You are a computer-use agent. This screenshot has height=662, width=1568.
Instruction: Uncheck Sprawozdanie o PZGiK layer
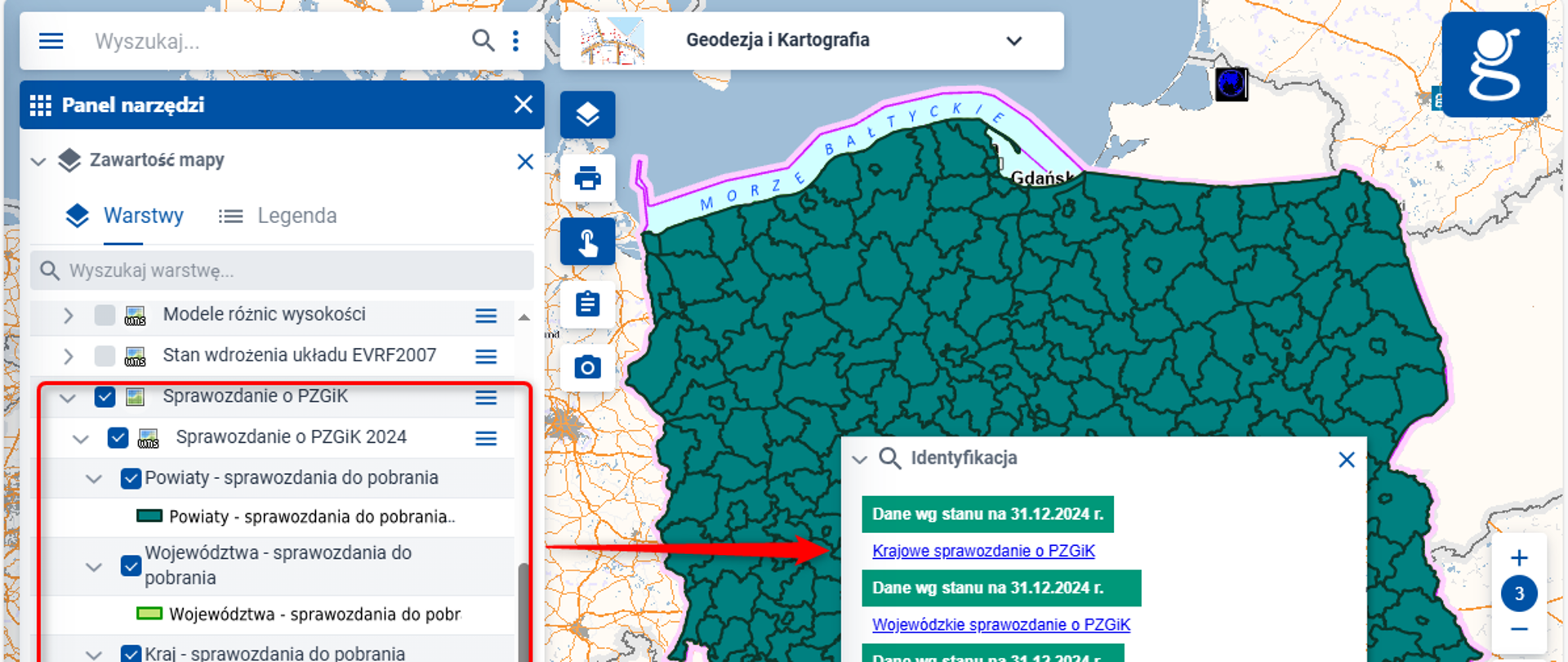pyautogui.click(x=105, y=397)
